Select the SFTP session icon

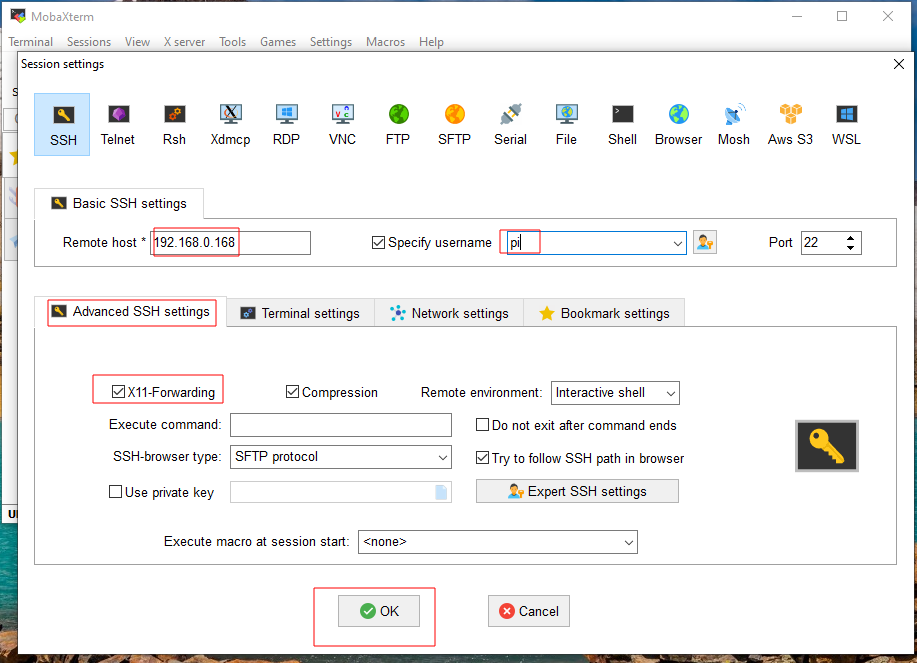454,125
